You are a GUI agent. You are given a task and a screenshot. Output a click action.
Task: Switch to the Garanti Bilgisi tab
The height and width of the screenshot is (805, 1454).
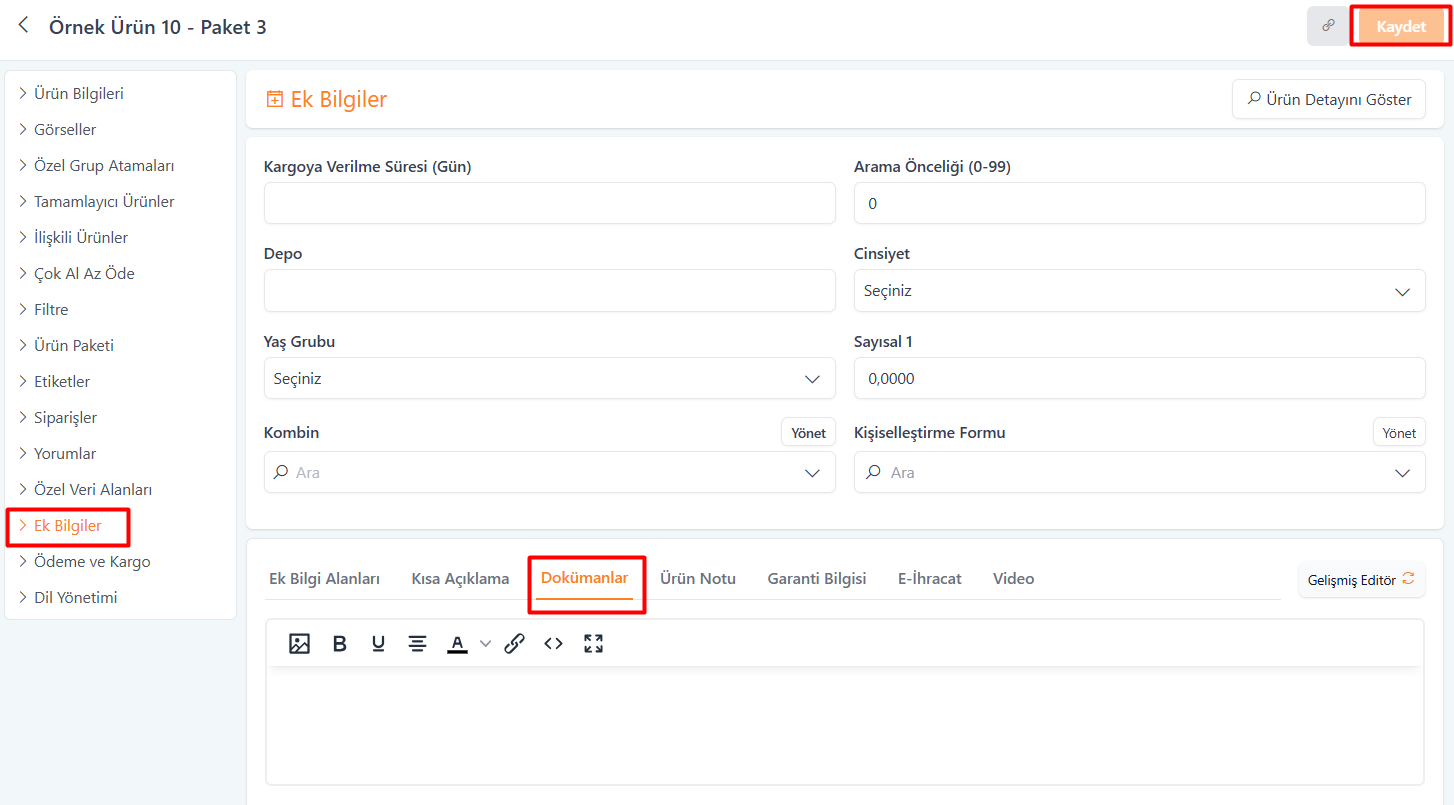[816, 579]
